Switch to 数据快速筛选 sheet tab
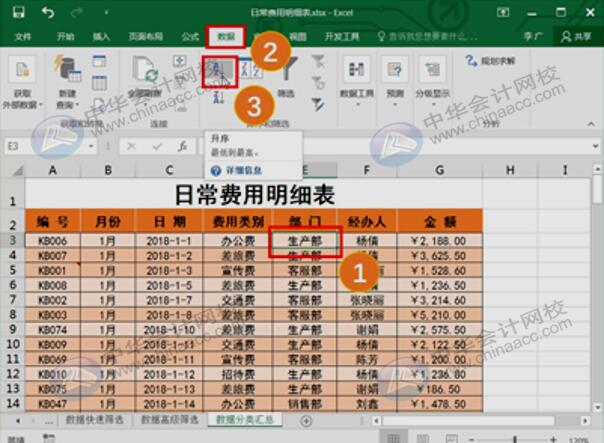This screenshot has height=443, width=604. coord(94,420)
